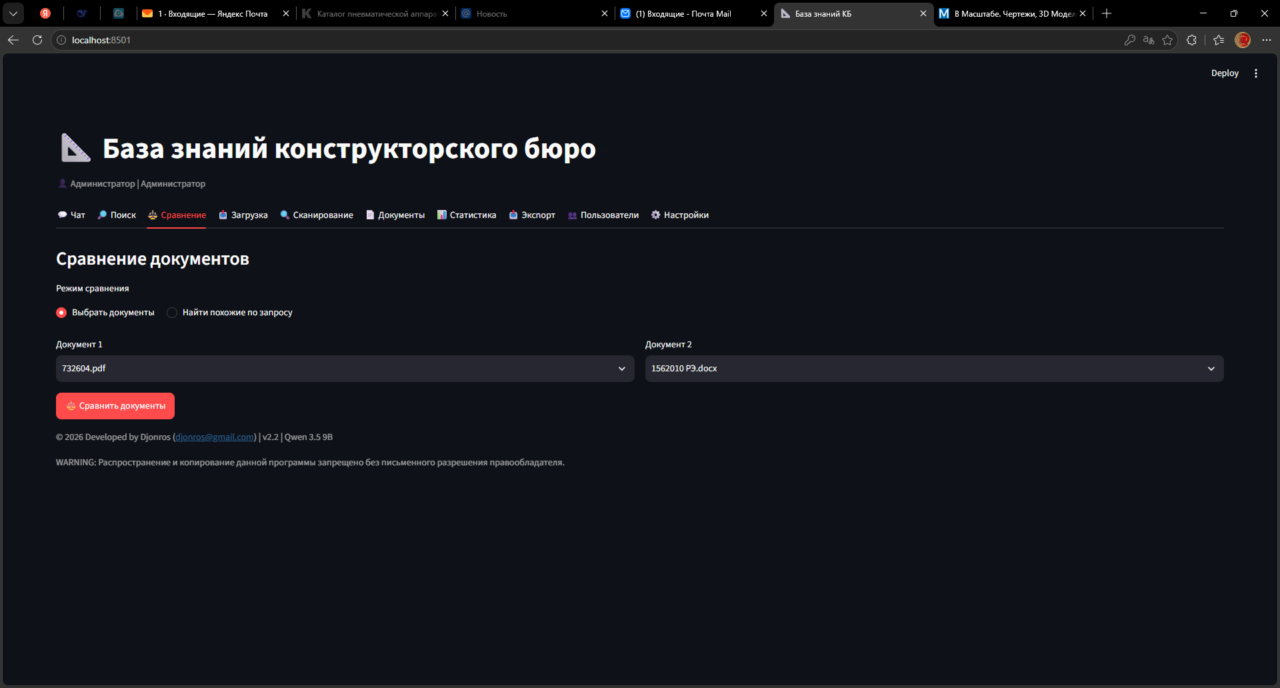
Task: Open saved passwords key icon
Action: pos(1130,40)
